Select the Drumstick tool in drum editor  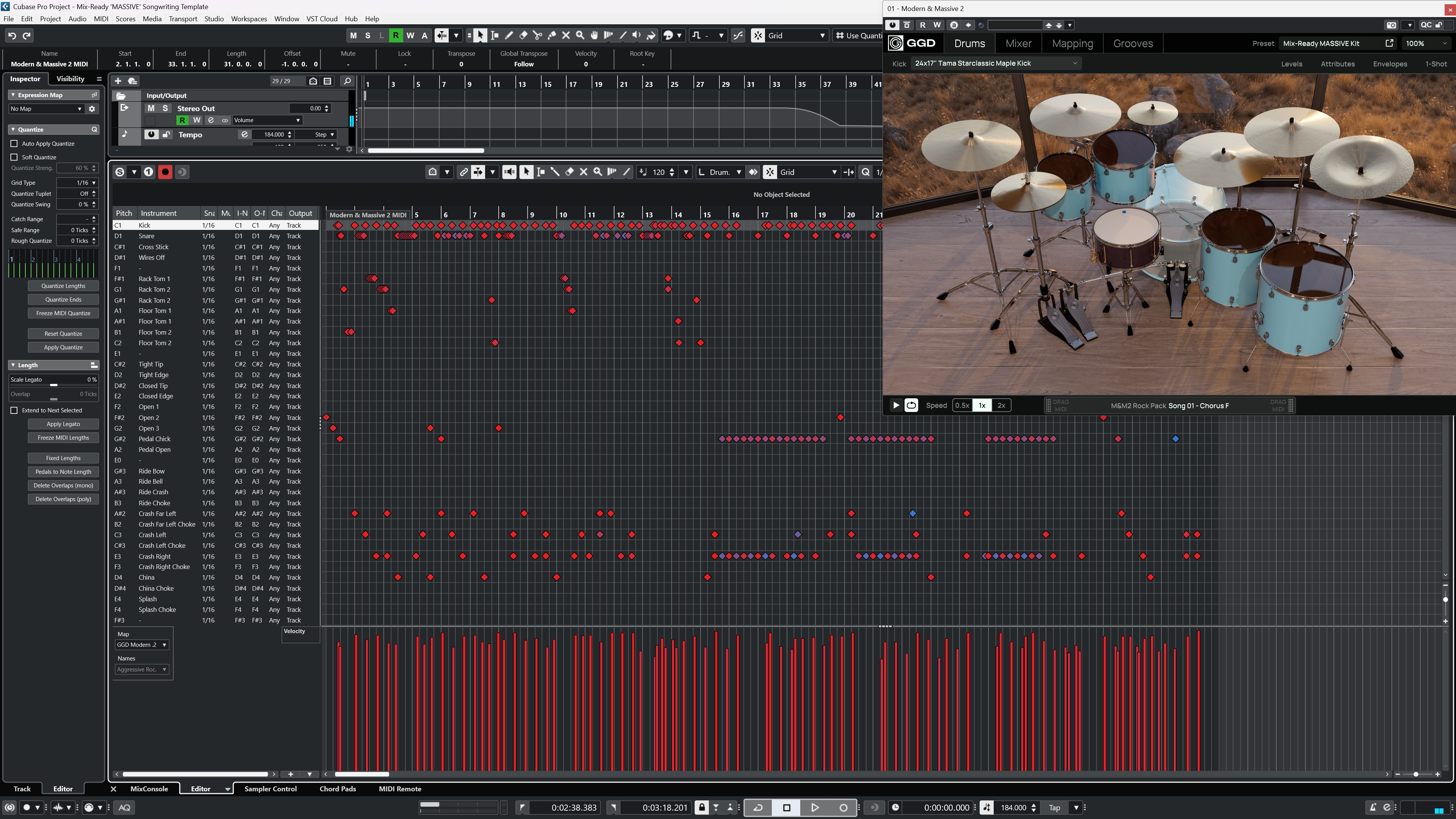click(555, 172)
